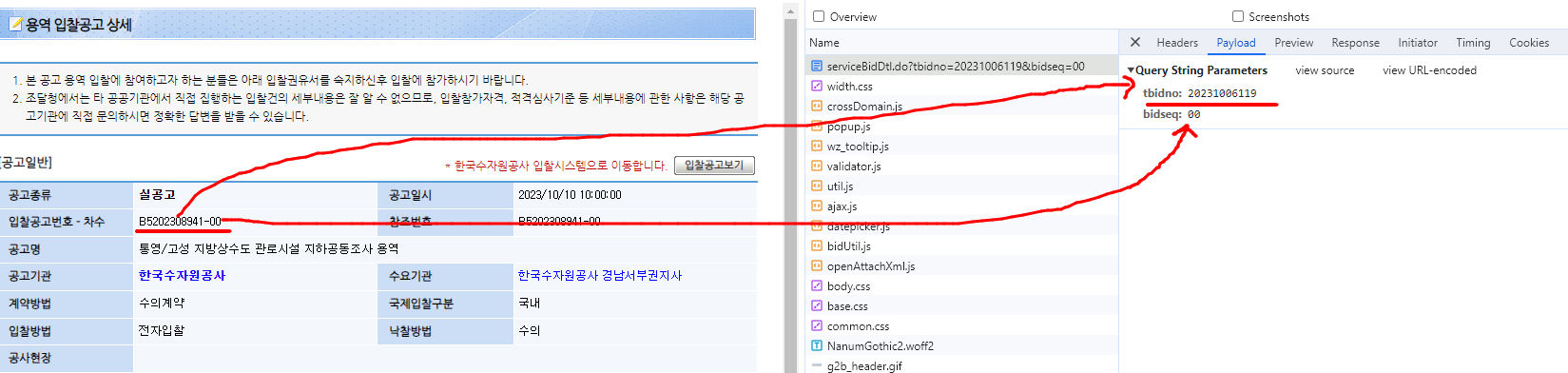The width and height of the screenshot is (1568, 373).
Task: Click the tbidno value 20231006119
Action: coord(1222,93)
